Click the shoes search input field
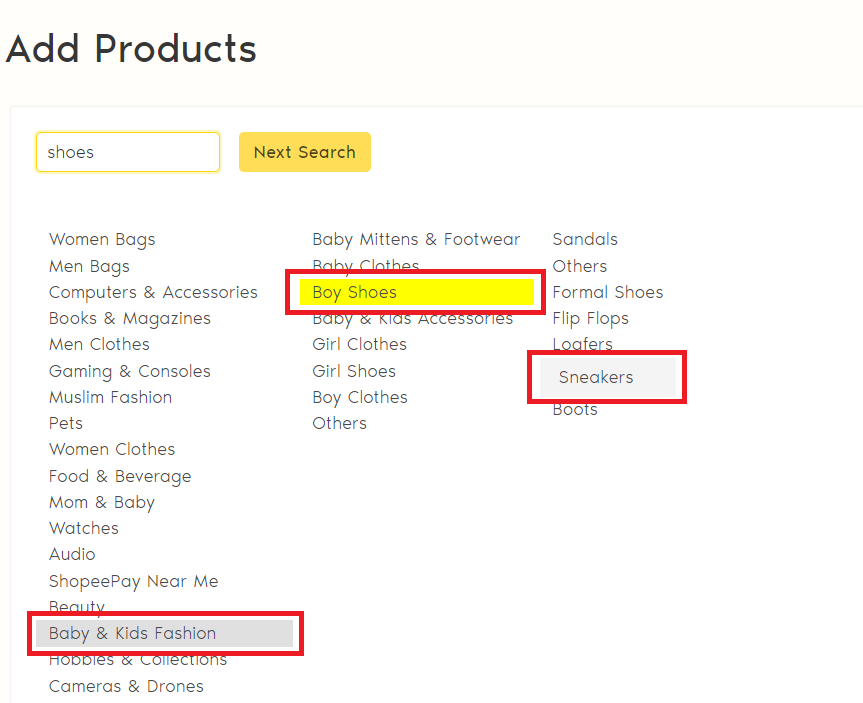The width and height of the screenshot is (863, 703). click(128, 152)
